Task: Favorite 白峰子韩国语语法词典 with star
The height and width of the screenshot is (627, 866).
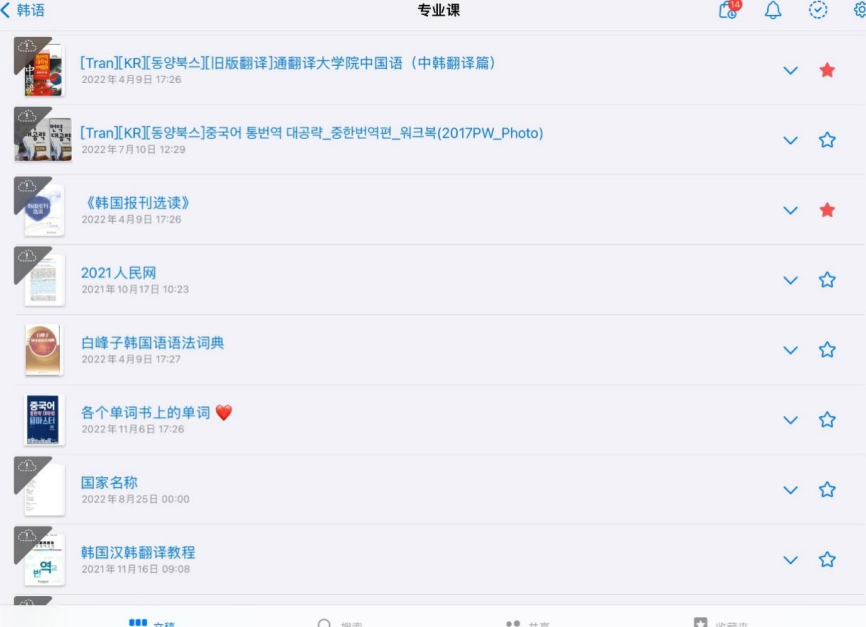Action: (x=827, y=350)
